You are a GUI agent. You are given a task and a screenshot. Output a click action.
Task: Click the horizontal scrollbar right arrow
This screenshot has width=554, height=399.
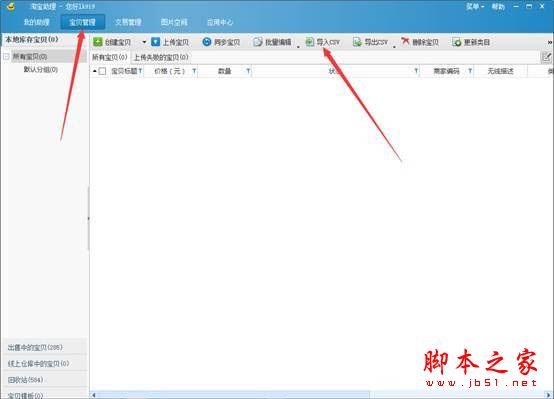(549, 394)
